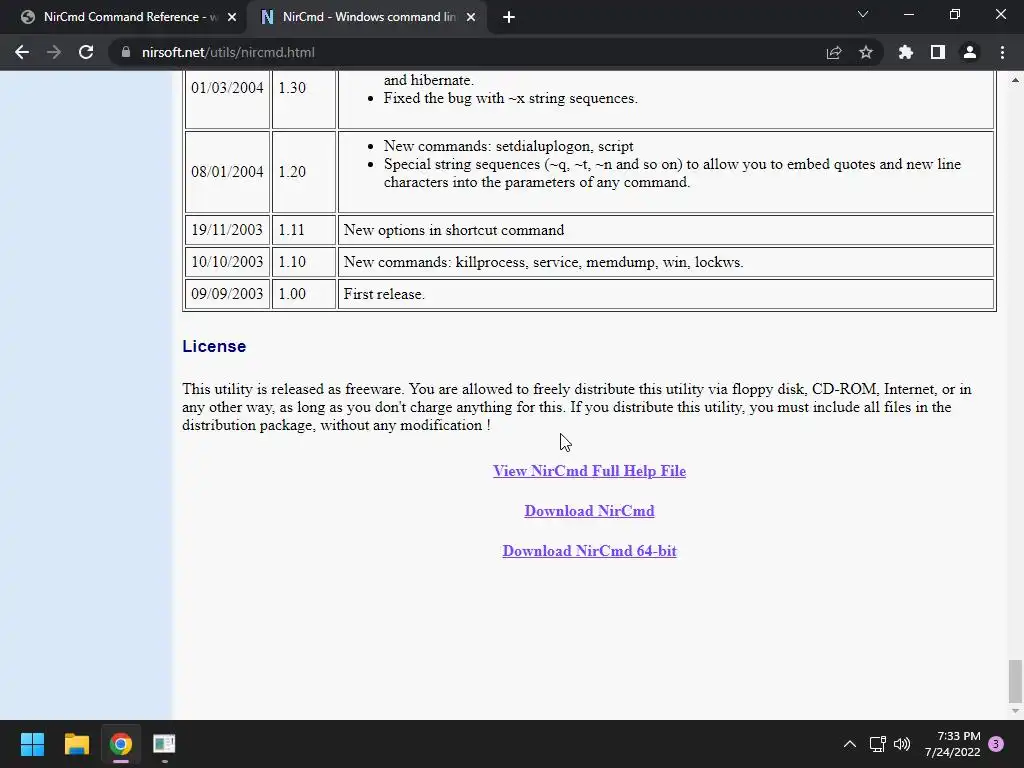Open the notifications badge showing 3
Viewport: 1024px width, 768px height.
click(x=996, y=744)
